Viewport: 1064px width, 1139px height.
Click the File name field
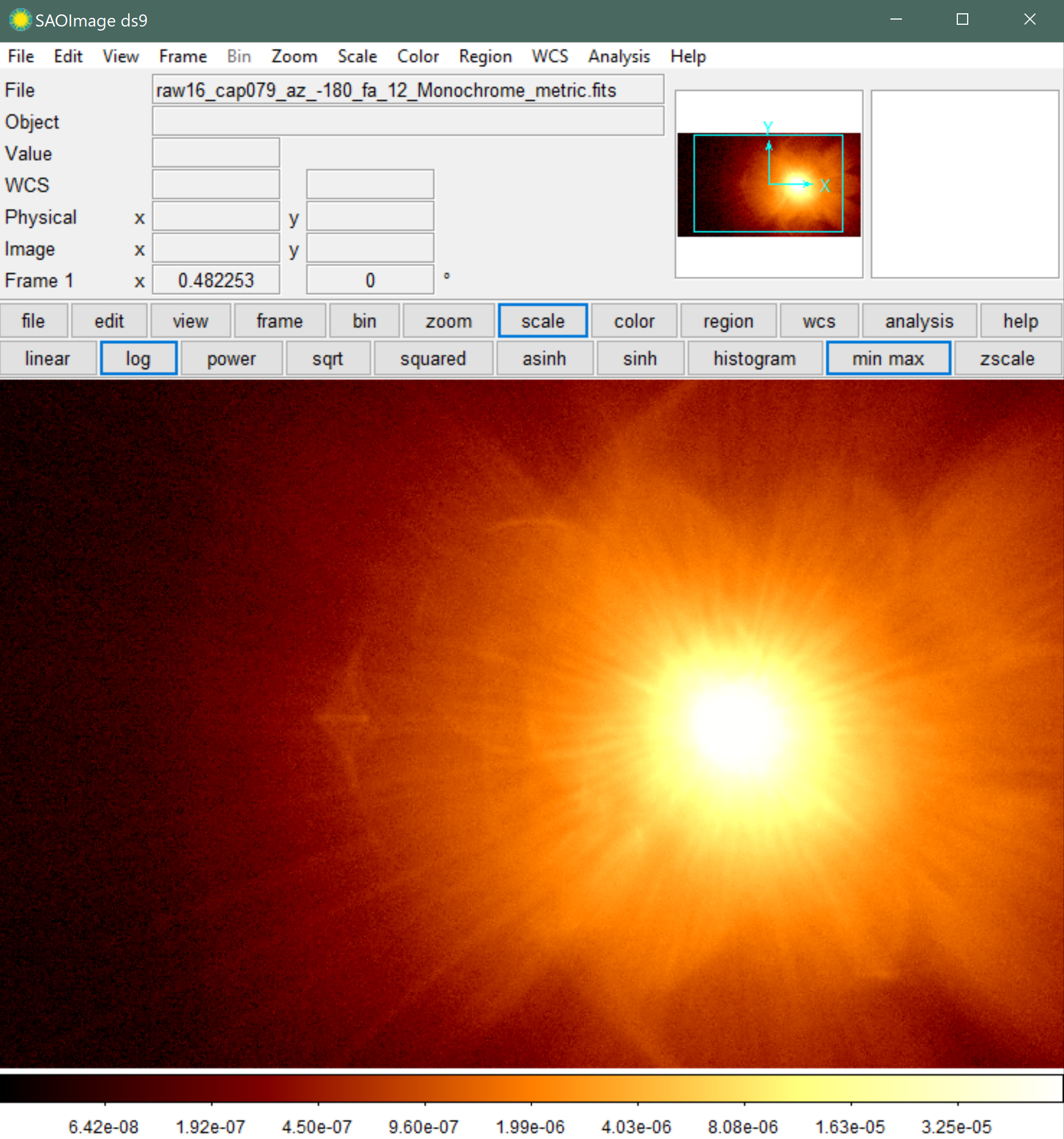coord(408,90)
